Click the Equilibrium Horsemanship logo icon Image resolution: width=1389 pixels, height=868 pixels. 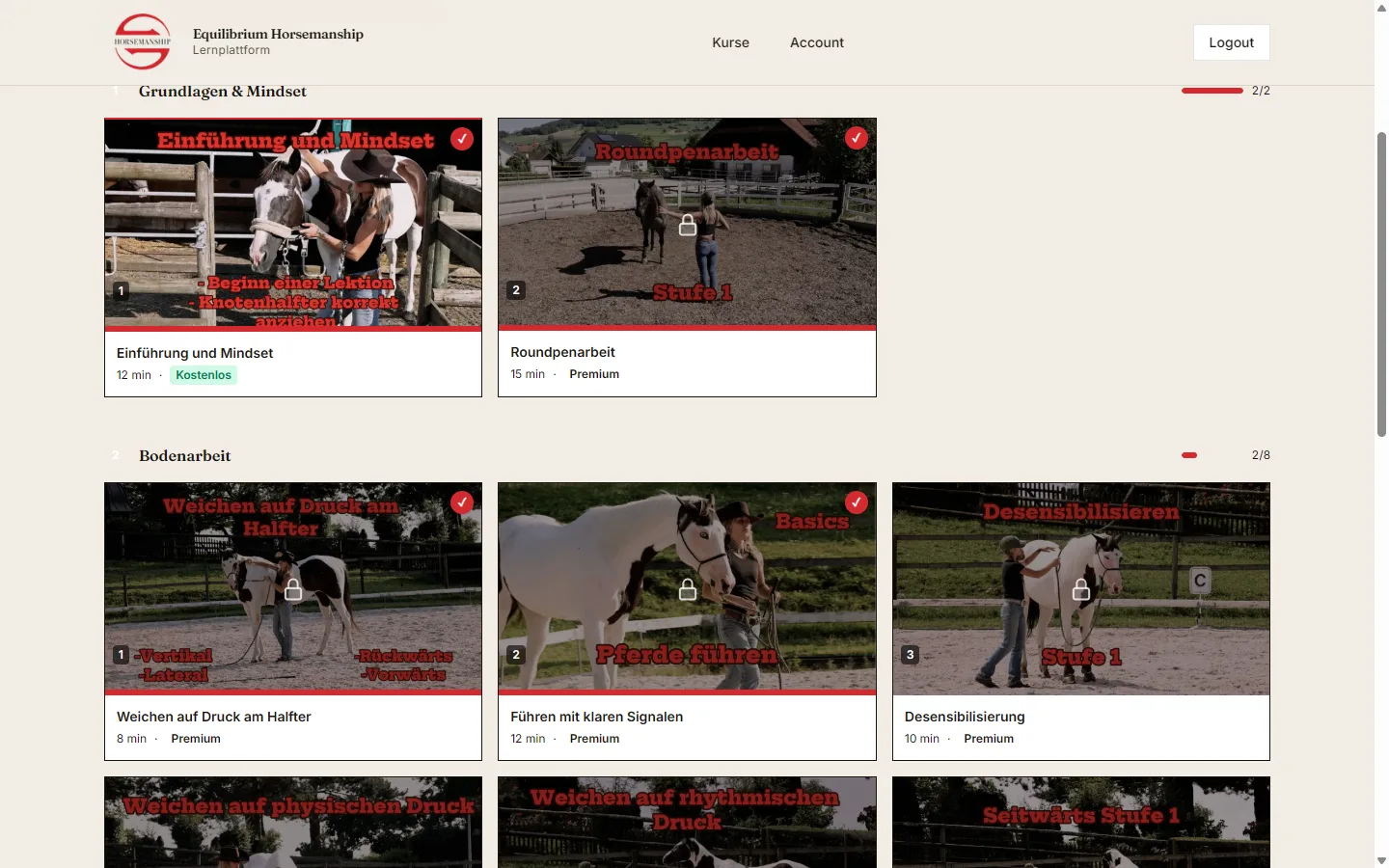tap(143, 41)
